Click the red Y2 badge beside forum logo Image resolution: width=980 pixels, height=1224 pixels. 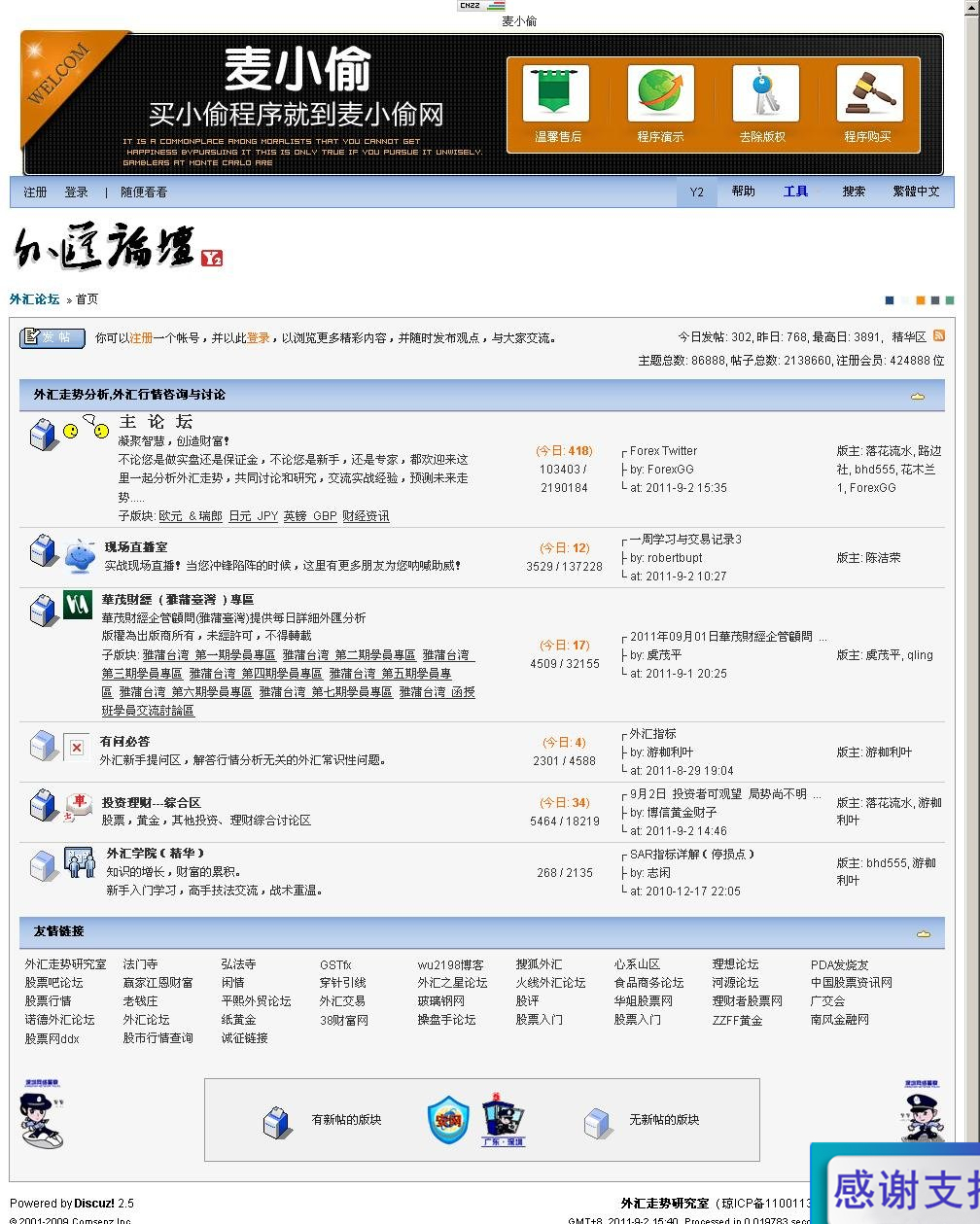tap(212, 258)
